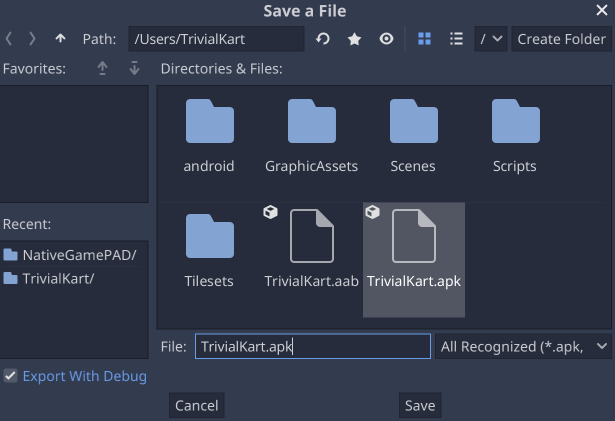Viewport: 615px width, 421px height.
Task: Refresh the file list
Action: (x=323, y=39)
